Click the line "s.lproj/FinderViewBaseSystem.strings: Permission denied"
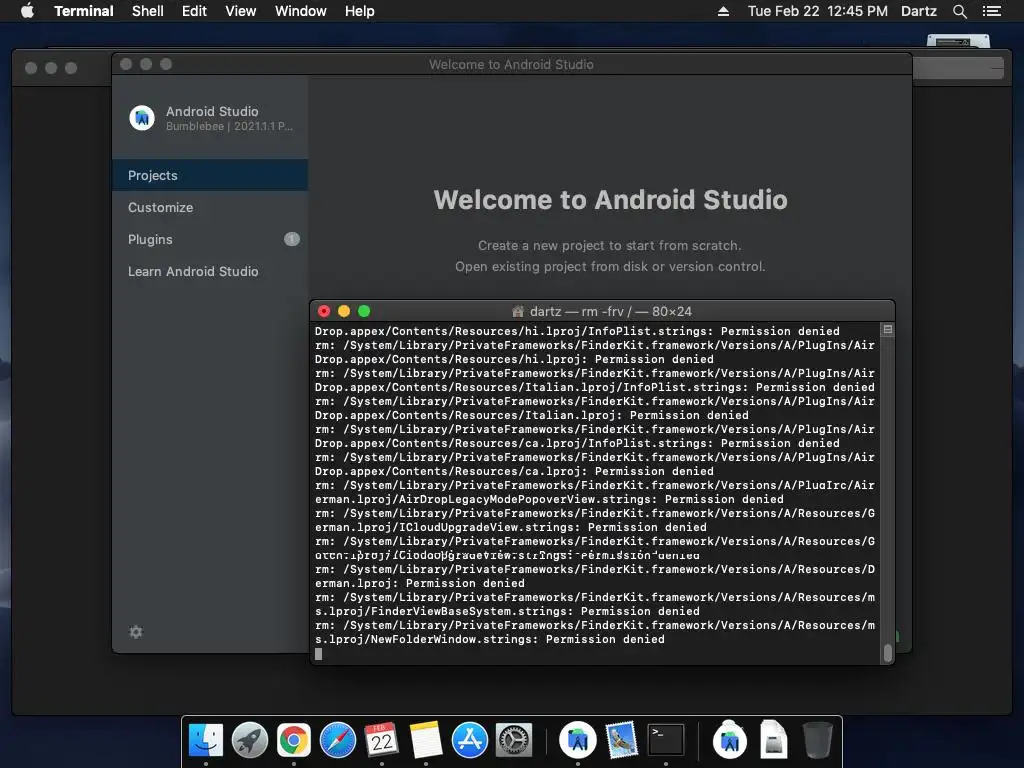 pos(507,611)
